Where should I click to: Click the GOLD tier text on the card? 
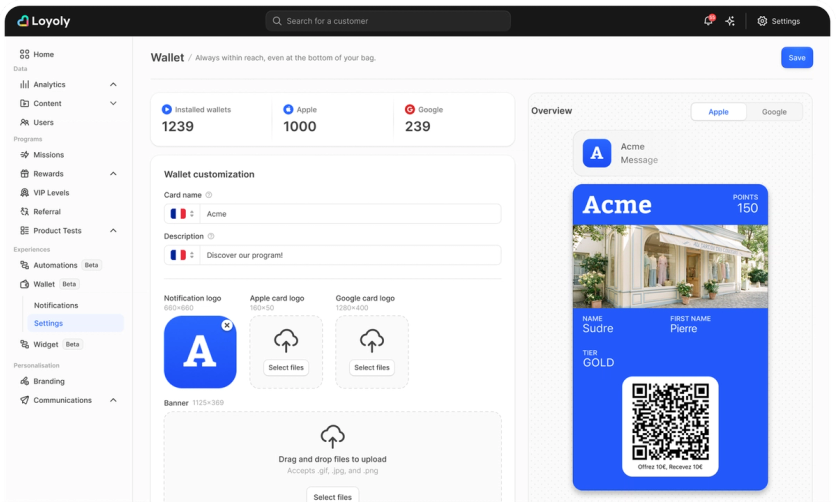(598, 363)
